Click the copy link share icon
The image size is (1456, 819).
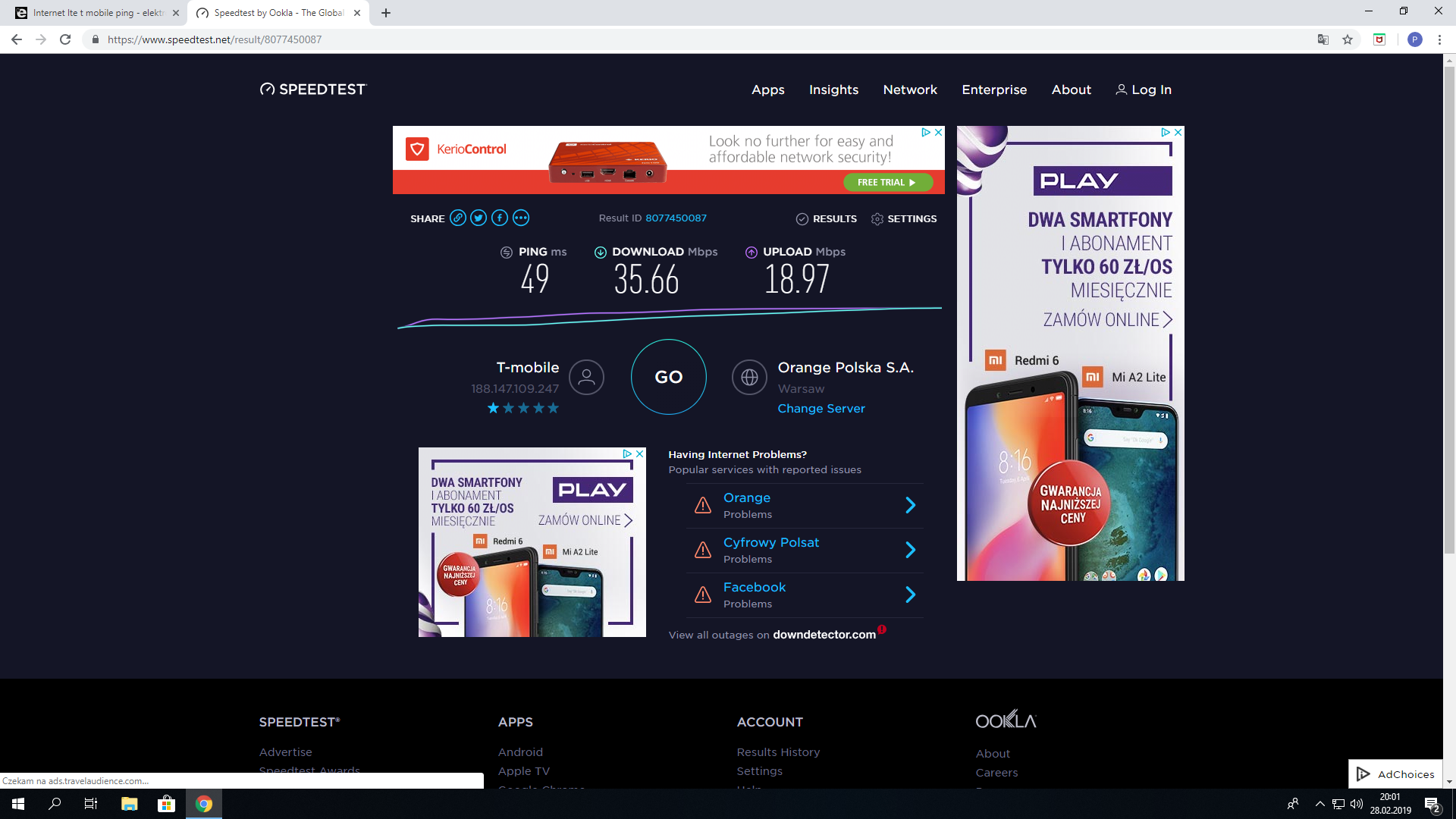pos(458,218)
